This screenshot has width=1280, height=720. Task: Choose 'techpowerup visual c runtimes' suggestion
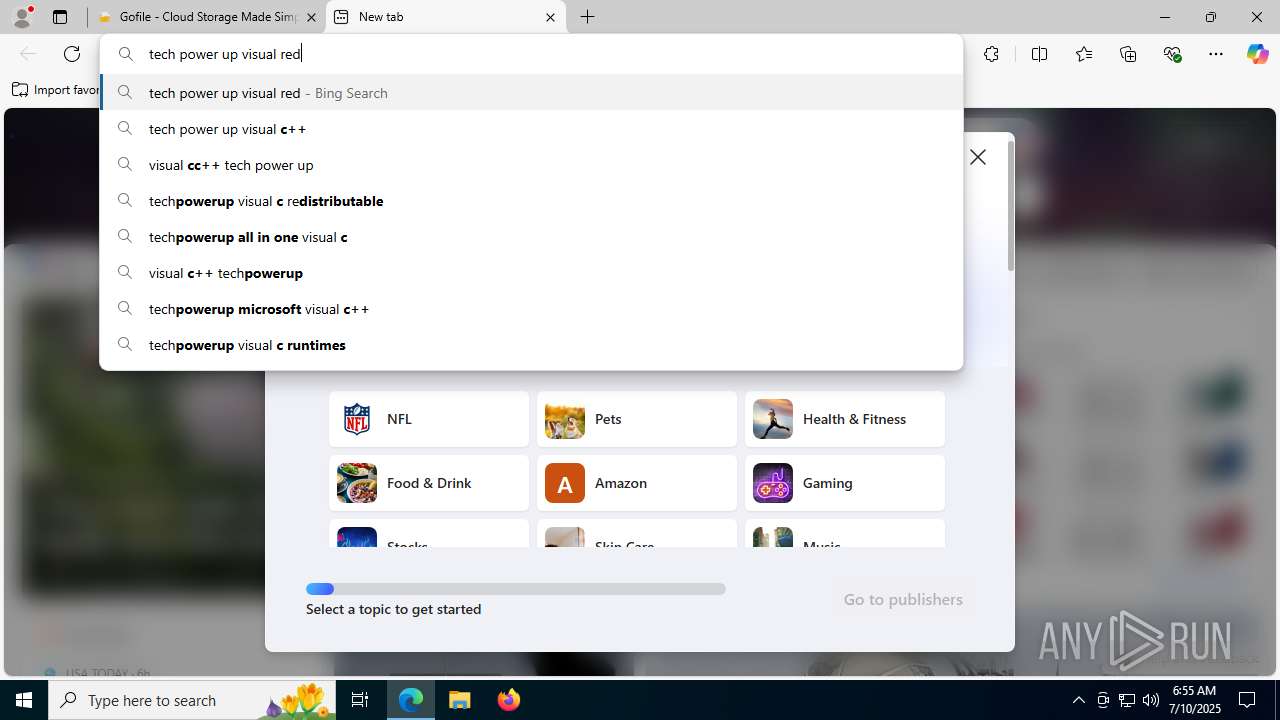point(531,345)
